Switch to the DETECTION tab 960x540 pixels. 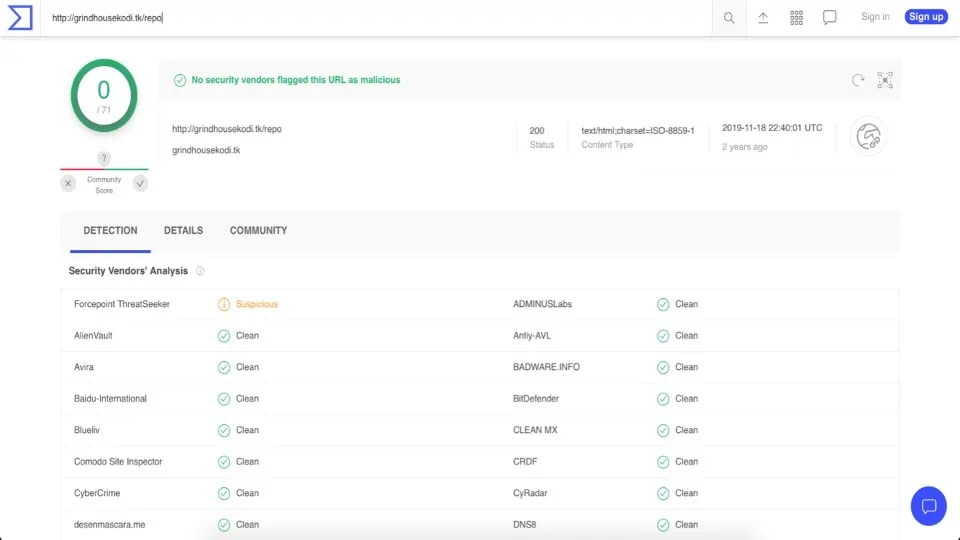(110, 231)
